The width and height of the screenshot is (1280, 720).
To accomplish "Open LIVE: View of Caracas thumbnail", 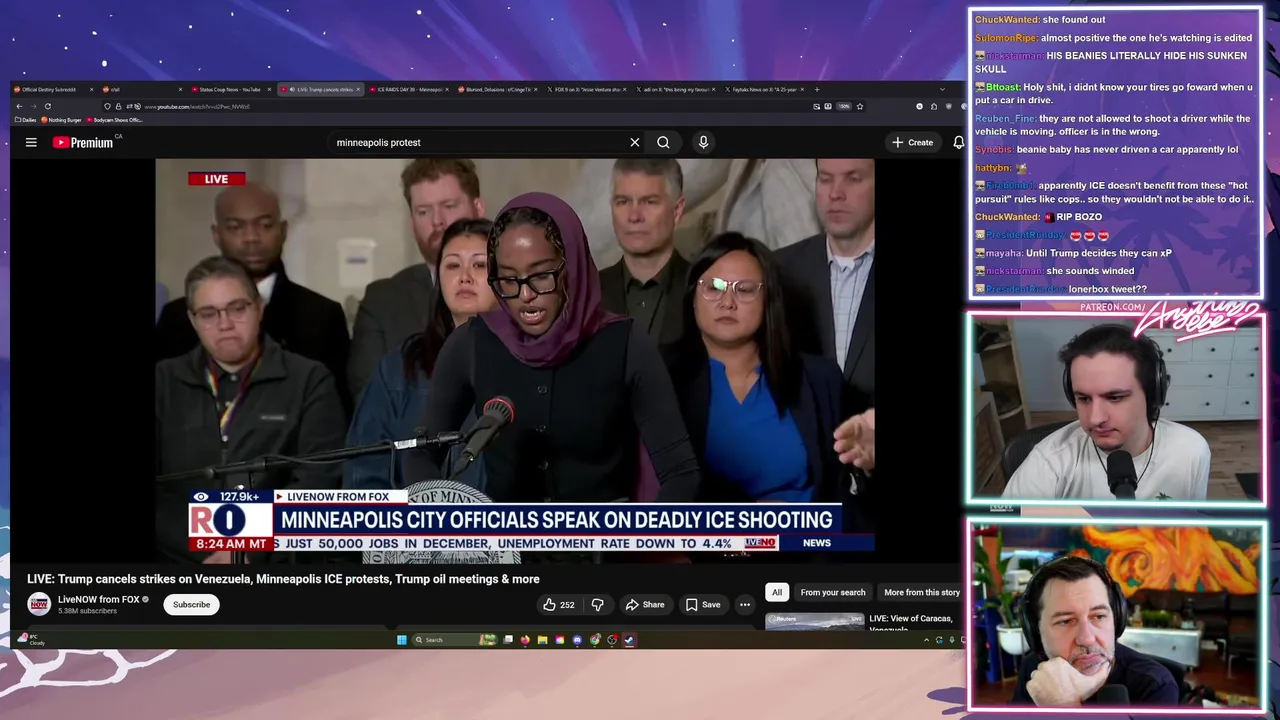I will [x=814, y=622].
